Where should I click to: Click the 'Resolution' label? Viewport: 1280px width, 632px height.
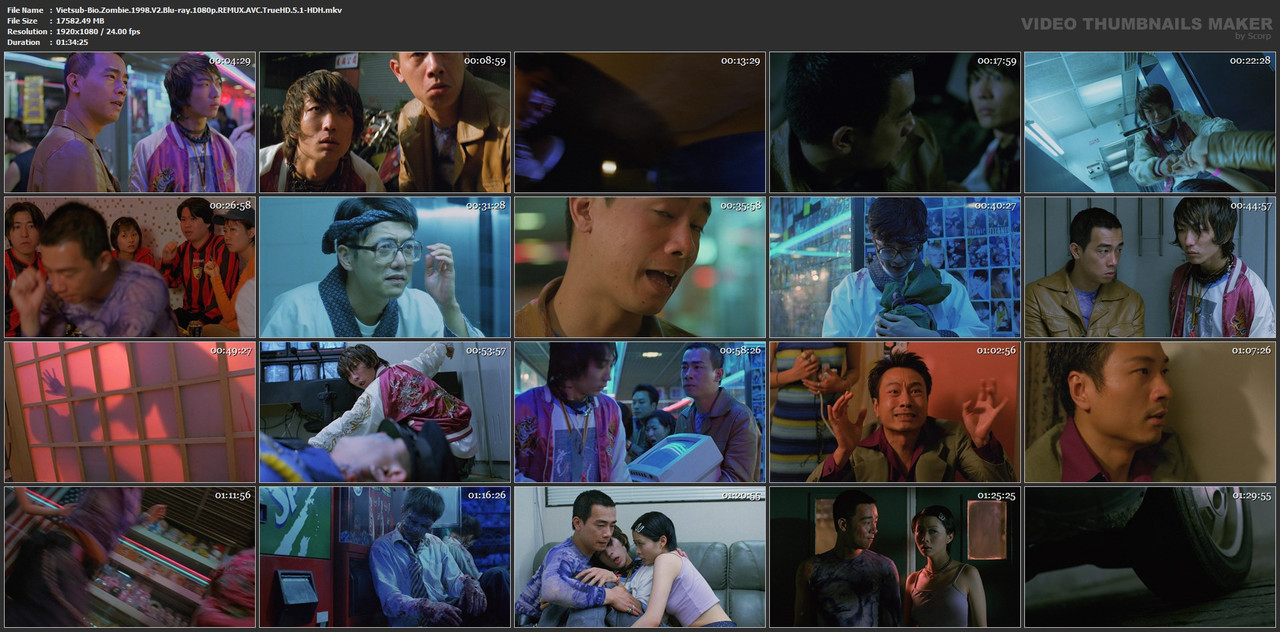point(25,31)
